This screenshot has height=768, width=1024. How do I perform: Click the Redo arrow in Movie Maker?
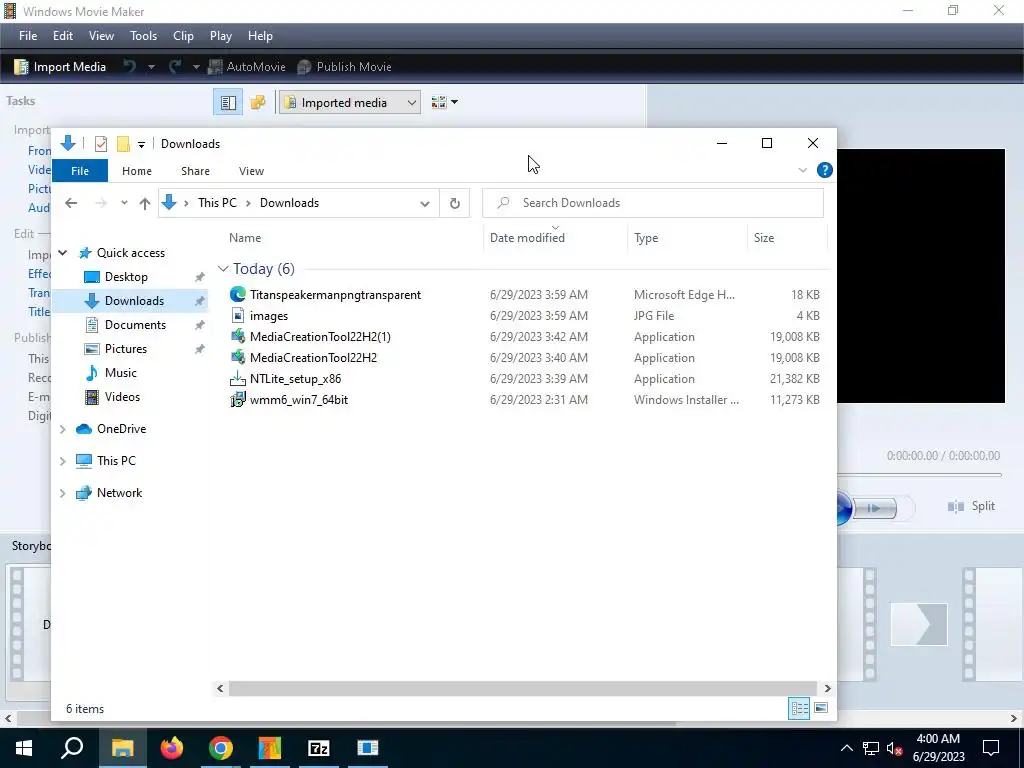pos(175,67)
